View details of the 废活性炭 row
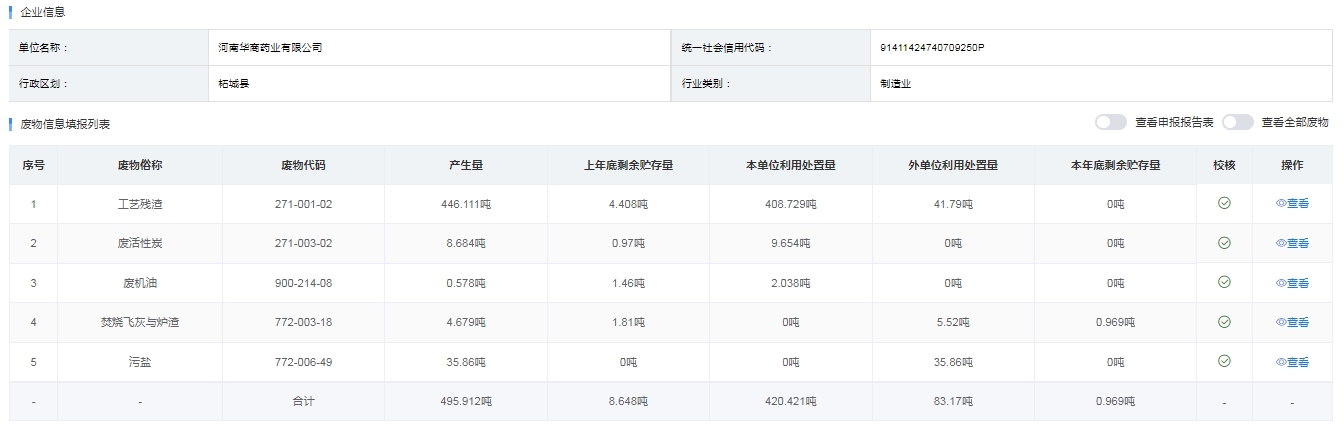 point(1292,243)
